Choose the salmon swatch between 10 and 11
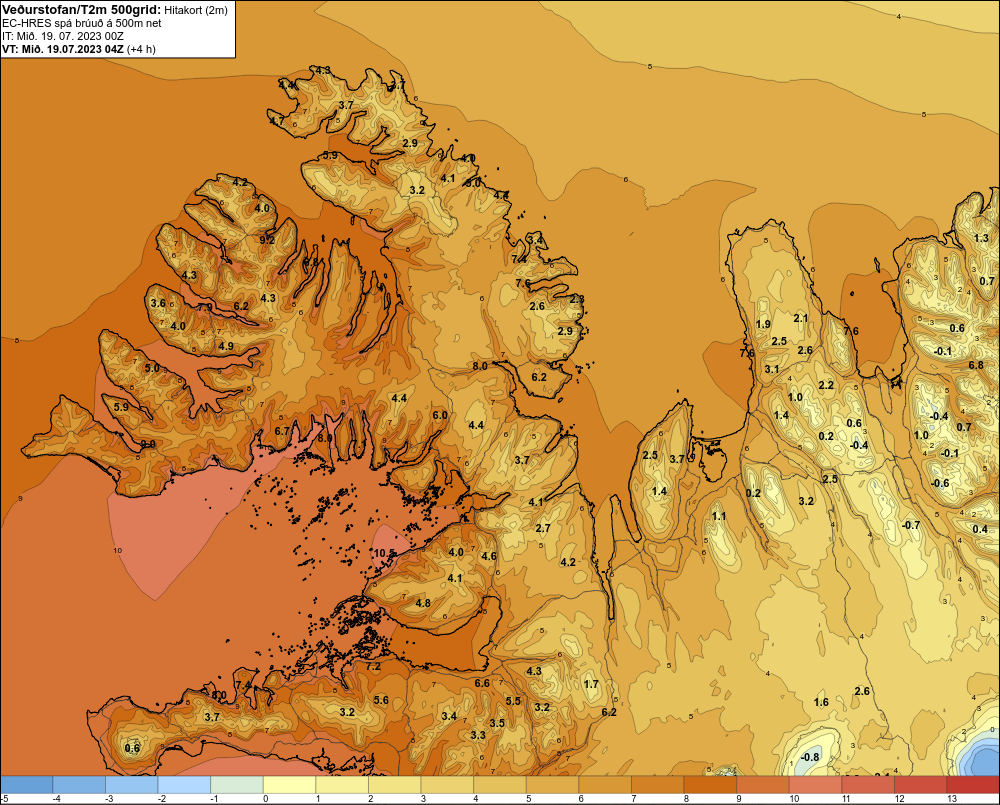This screenshot has width=1000, height=805. 815,785
